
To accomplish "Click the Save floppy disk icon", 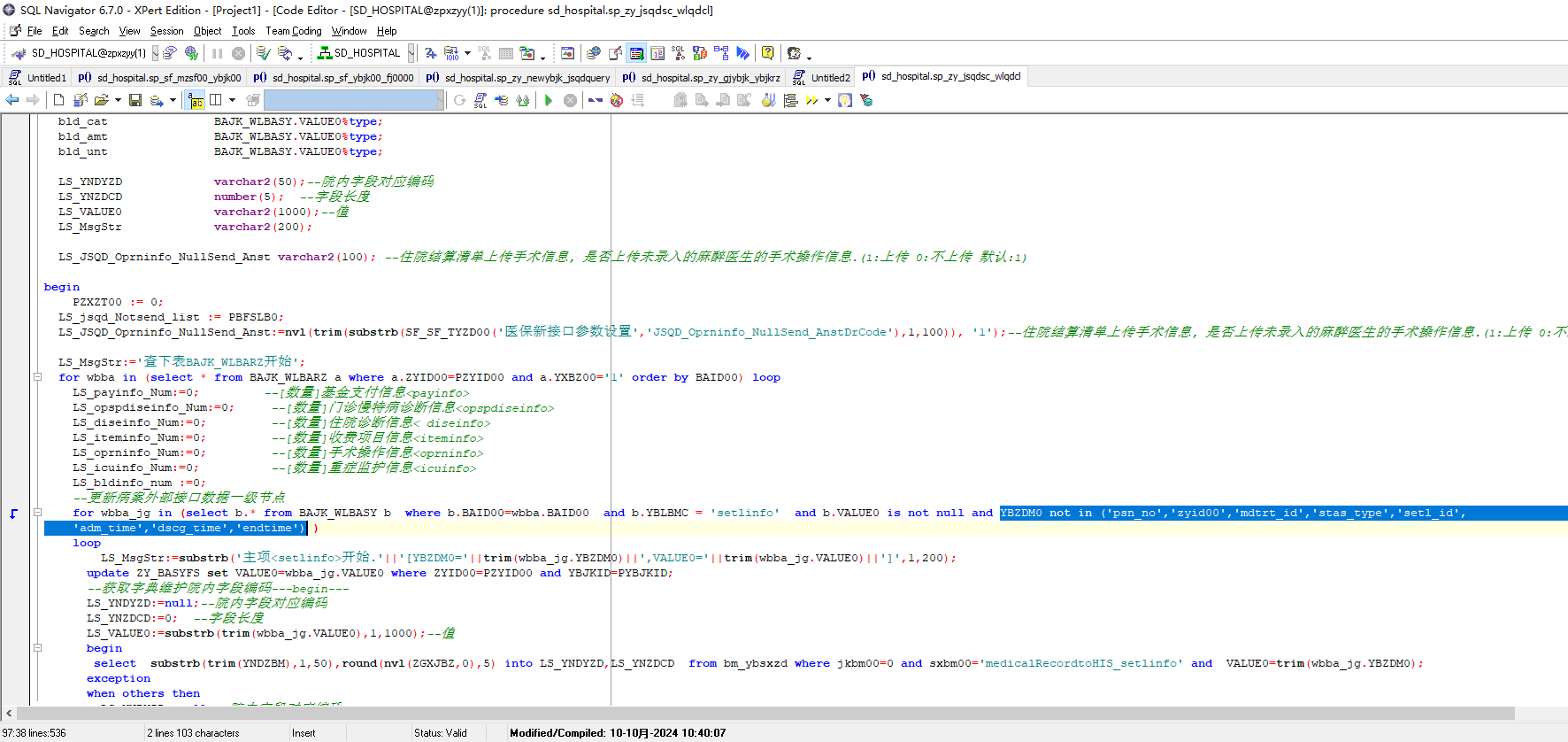I will pyautogui.click(x=135, y=100).
